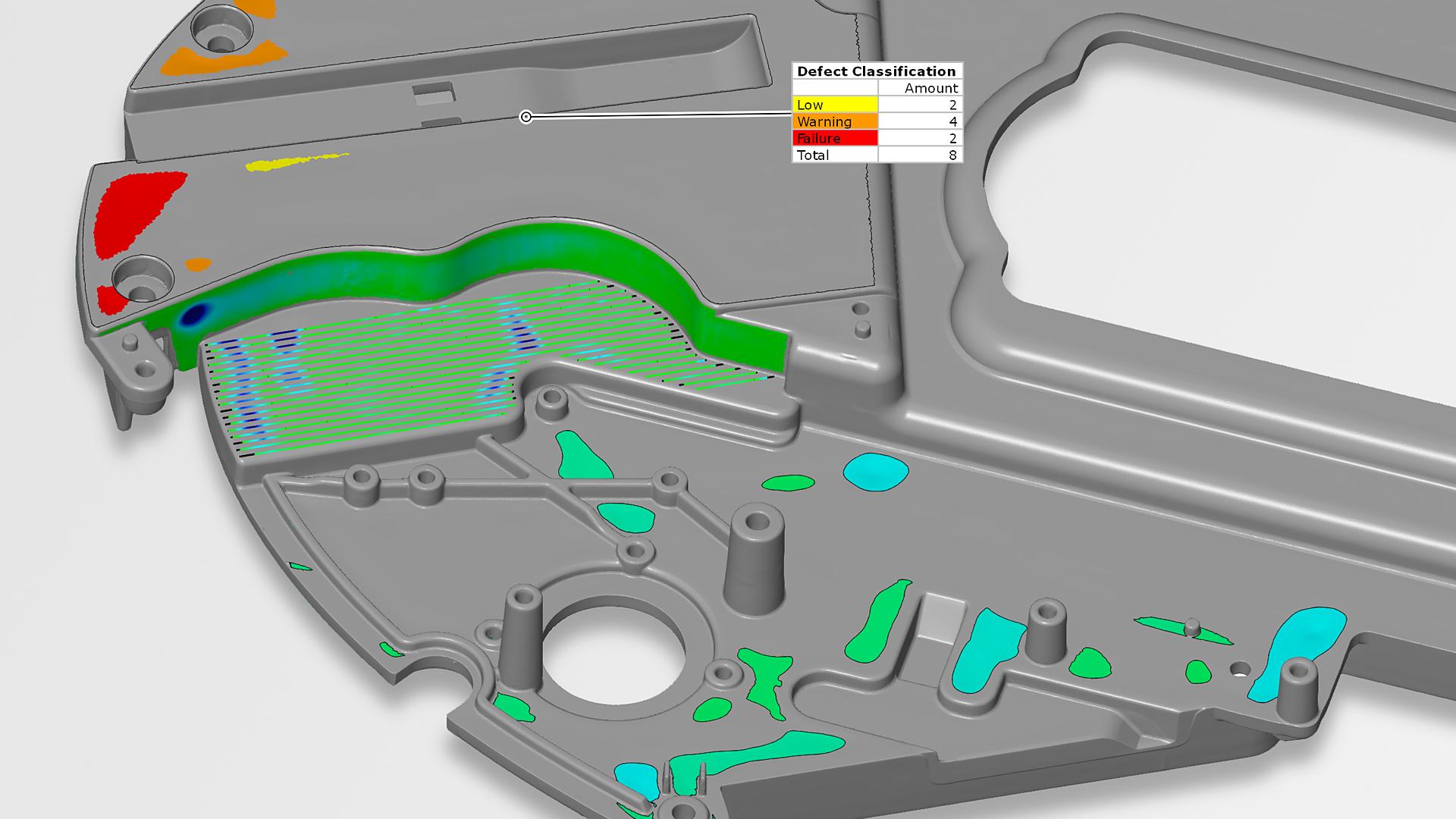Click the tall cylindrical boss feature
This screenshot has height=819, width=1456.
755,561
